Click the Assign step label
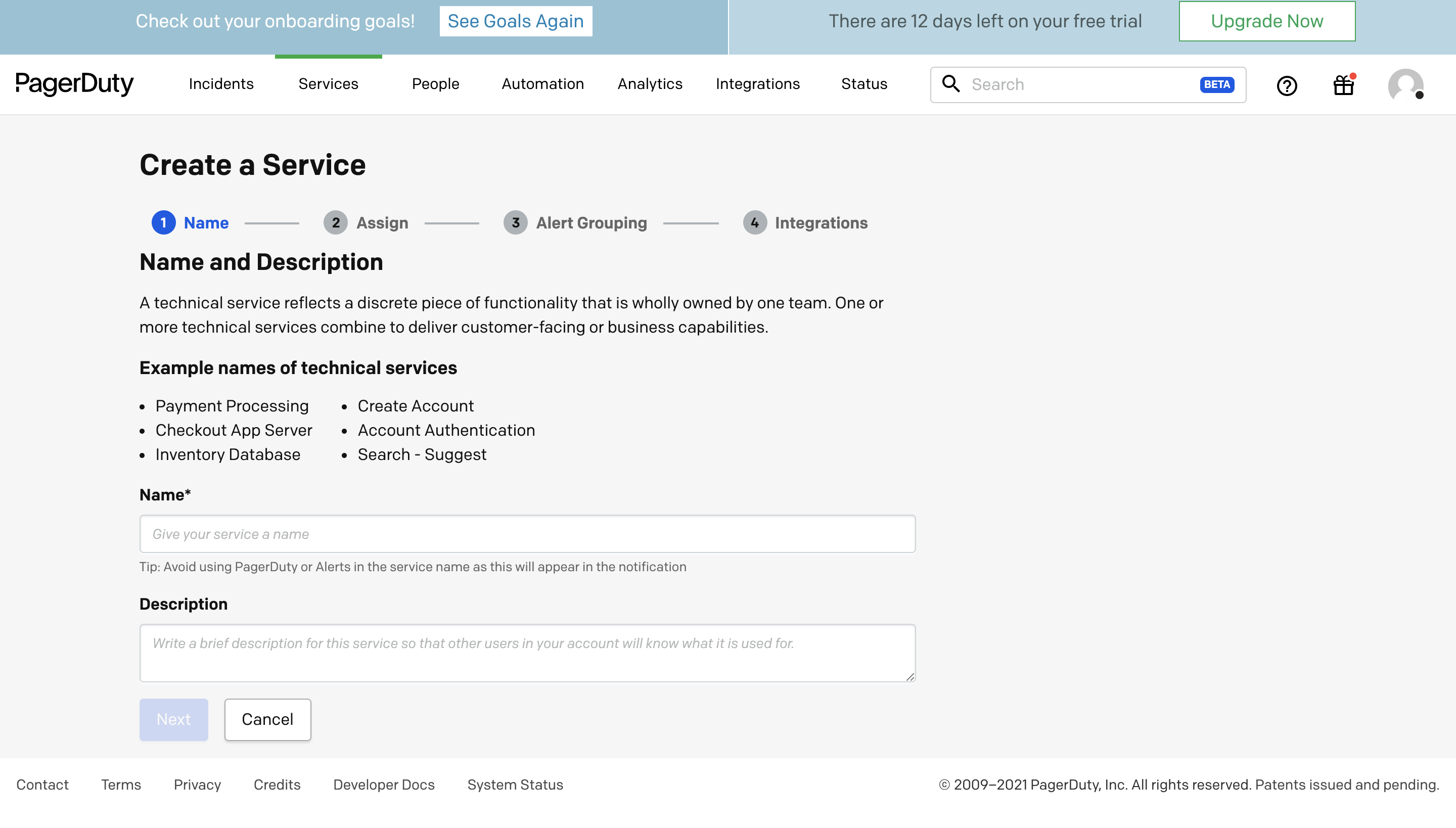Viewport: 1456px width, 828px height. click(x=382, y=223)
